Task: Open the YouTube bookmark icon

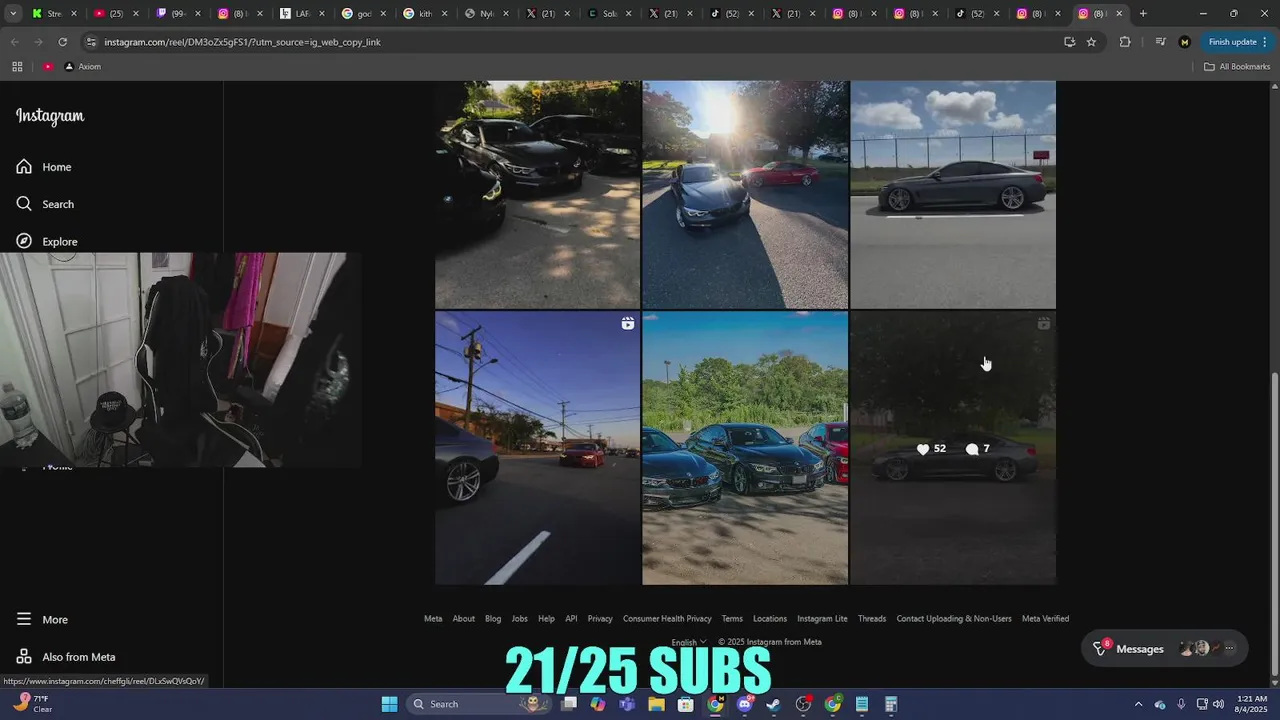Action: [x=48, y=67]
